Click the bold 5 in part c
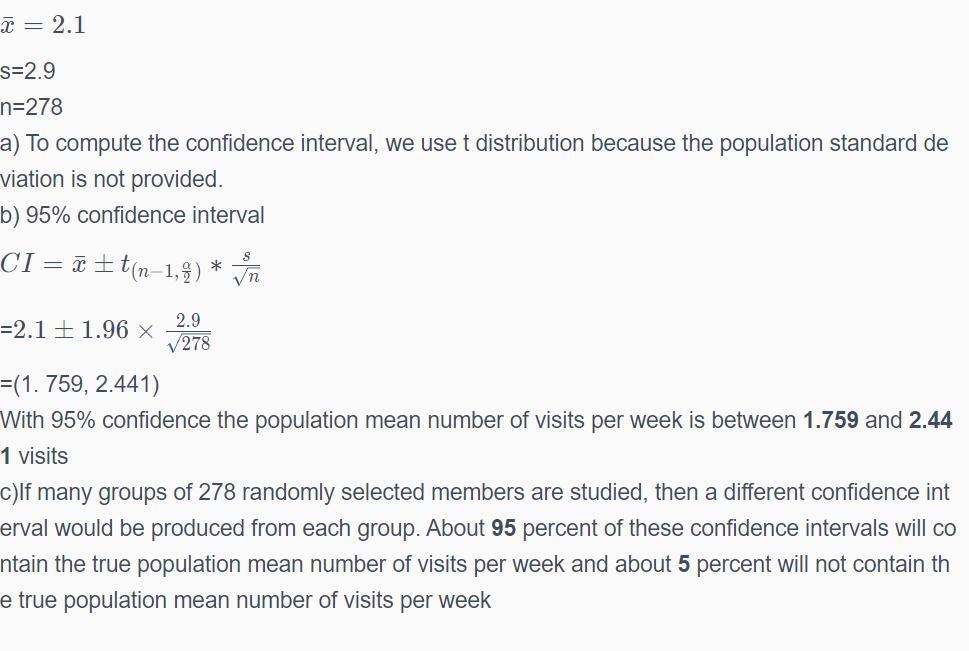The image size is (969, 651). point(684,564)
